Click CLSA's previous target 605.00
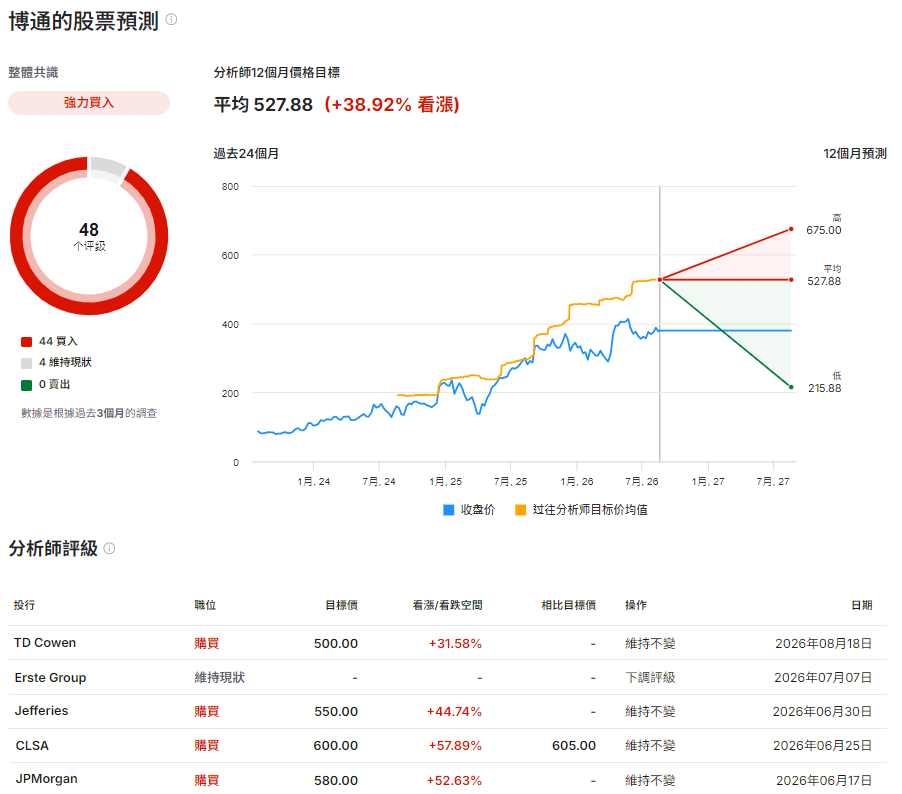Screen dimensions: 902x794 574,746
